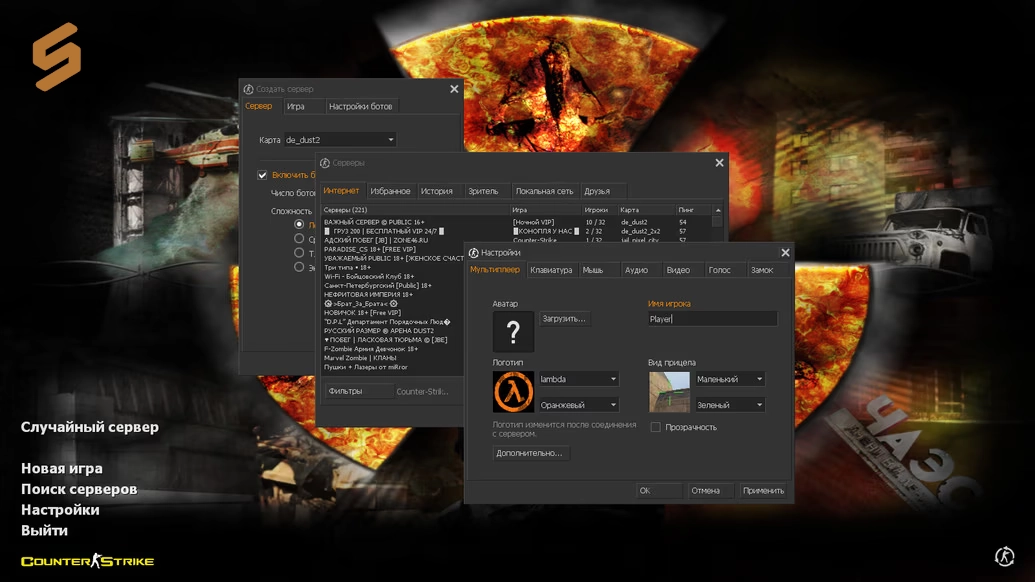Switch to the Интернет tab in Серверы
1035x582 pixels.
coord(341,191)
